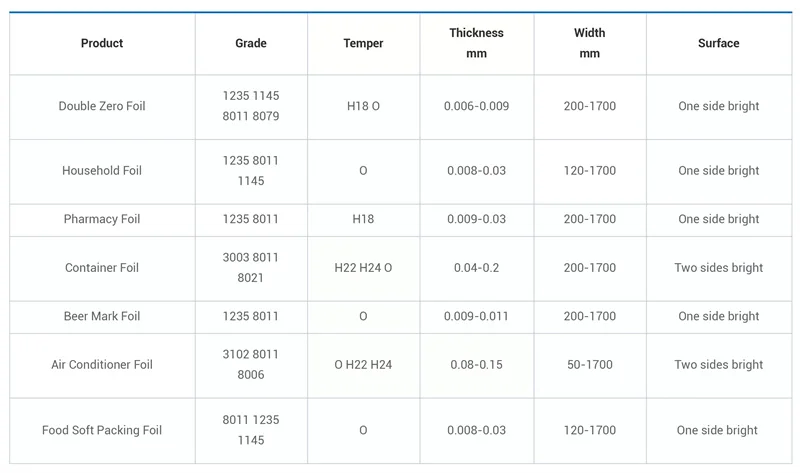
Task: Click the H22 H24 O temper cell
Action: coord(363,268)
